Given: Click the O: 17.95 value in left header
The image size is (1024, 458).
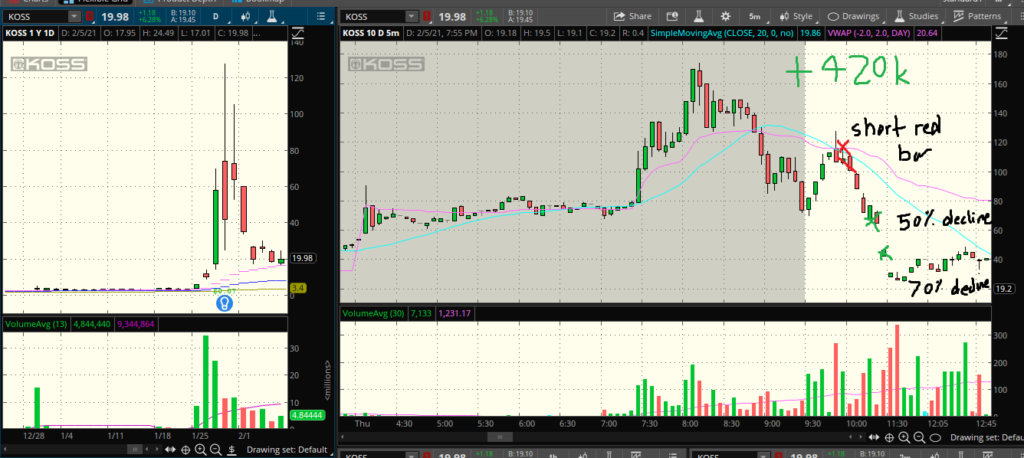Looking at the screenshot, I should 118,31.
